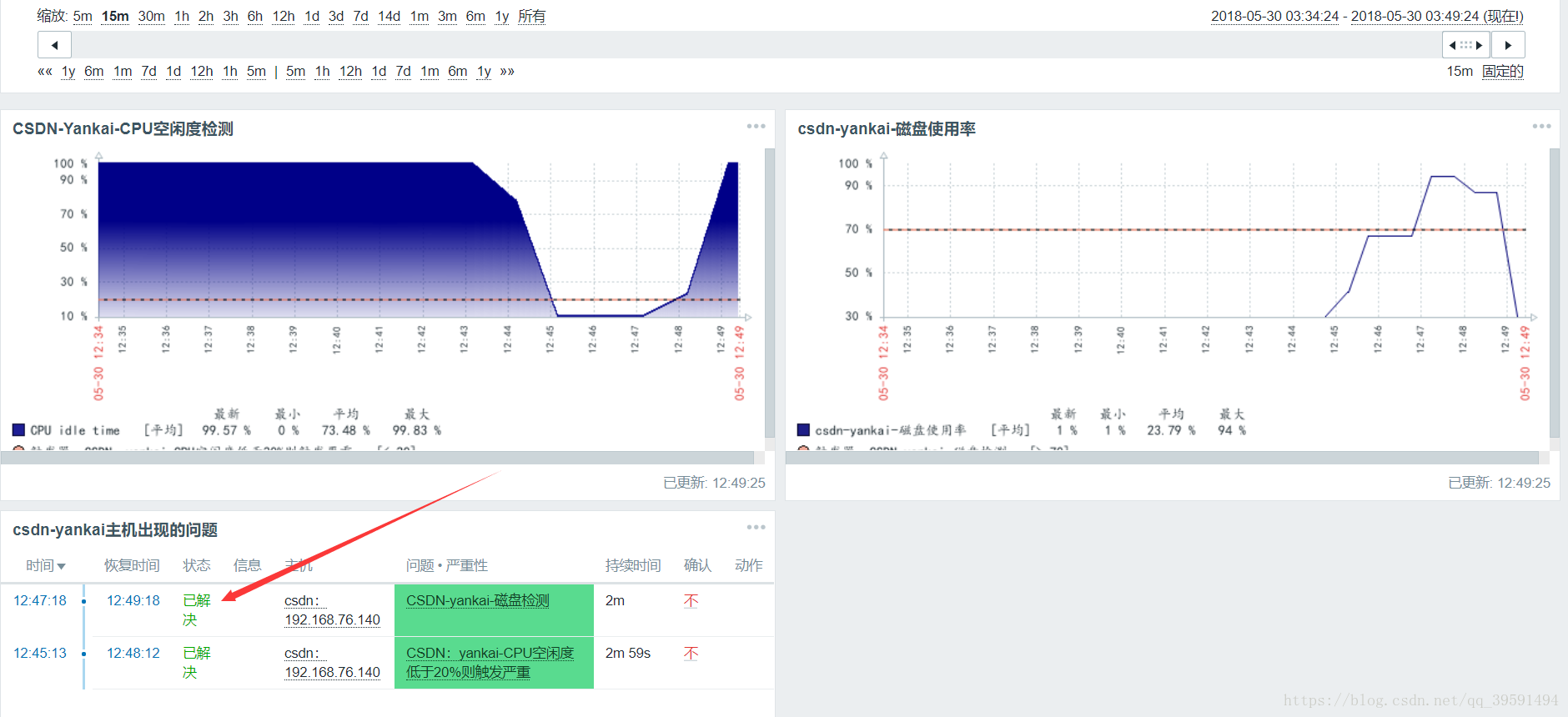1568x717 pixels.
Task: Click the «« jump-back link
Action: point(45,72)
